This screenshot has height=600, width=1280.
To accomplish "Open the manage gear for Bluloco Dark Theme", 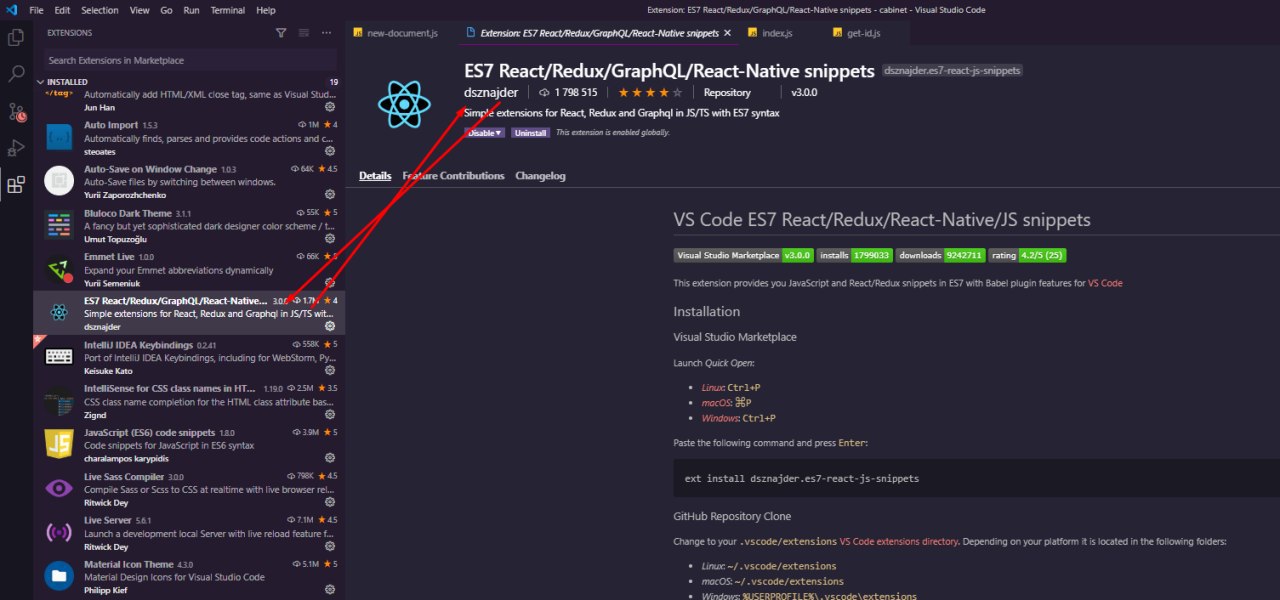I will pos(330,240).
